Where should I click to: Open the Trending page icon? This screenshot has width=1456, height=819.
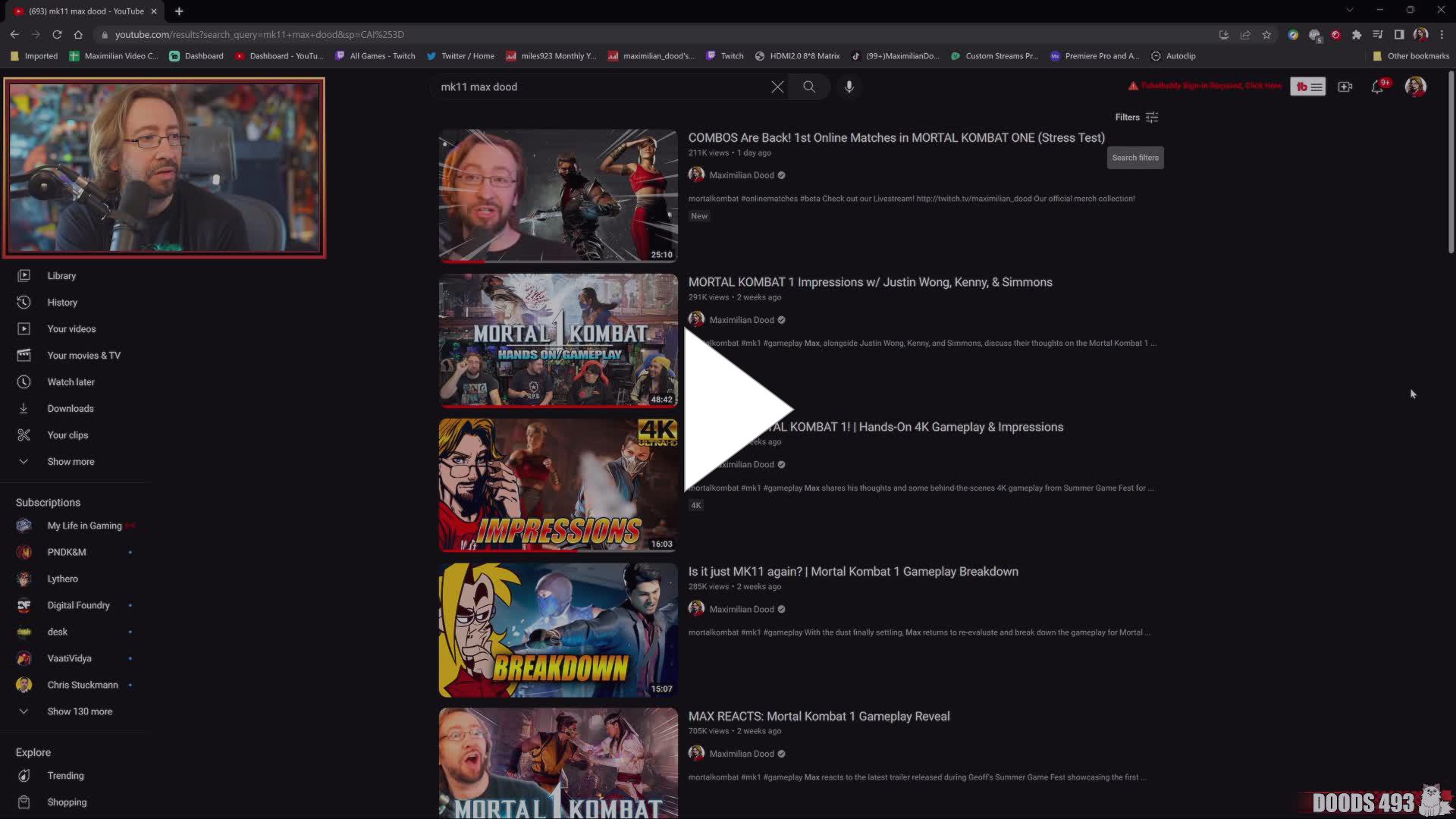[x=24, y=775]
